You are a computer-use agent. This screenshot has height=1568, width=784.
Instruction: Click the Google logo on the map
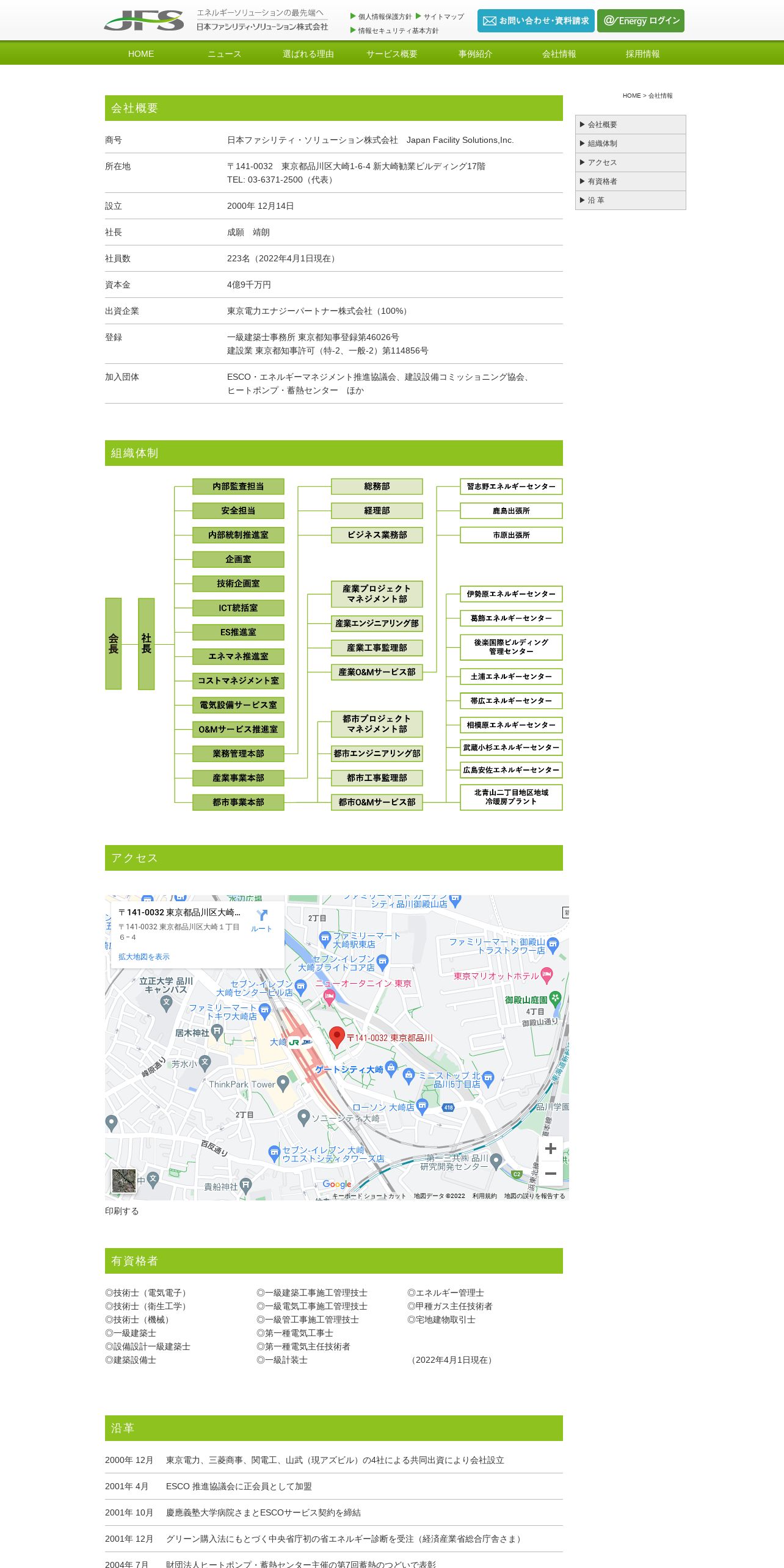coord(337,1184)
